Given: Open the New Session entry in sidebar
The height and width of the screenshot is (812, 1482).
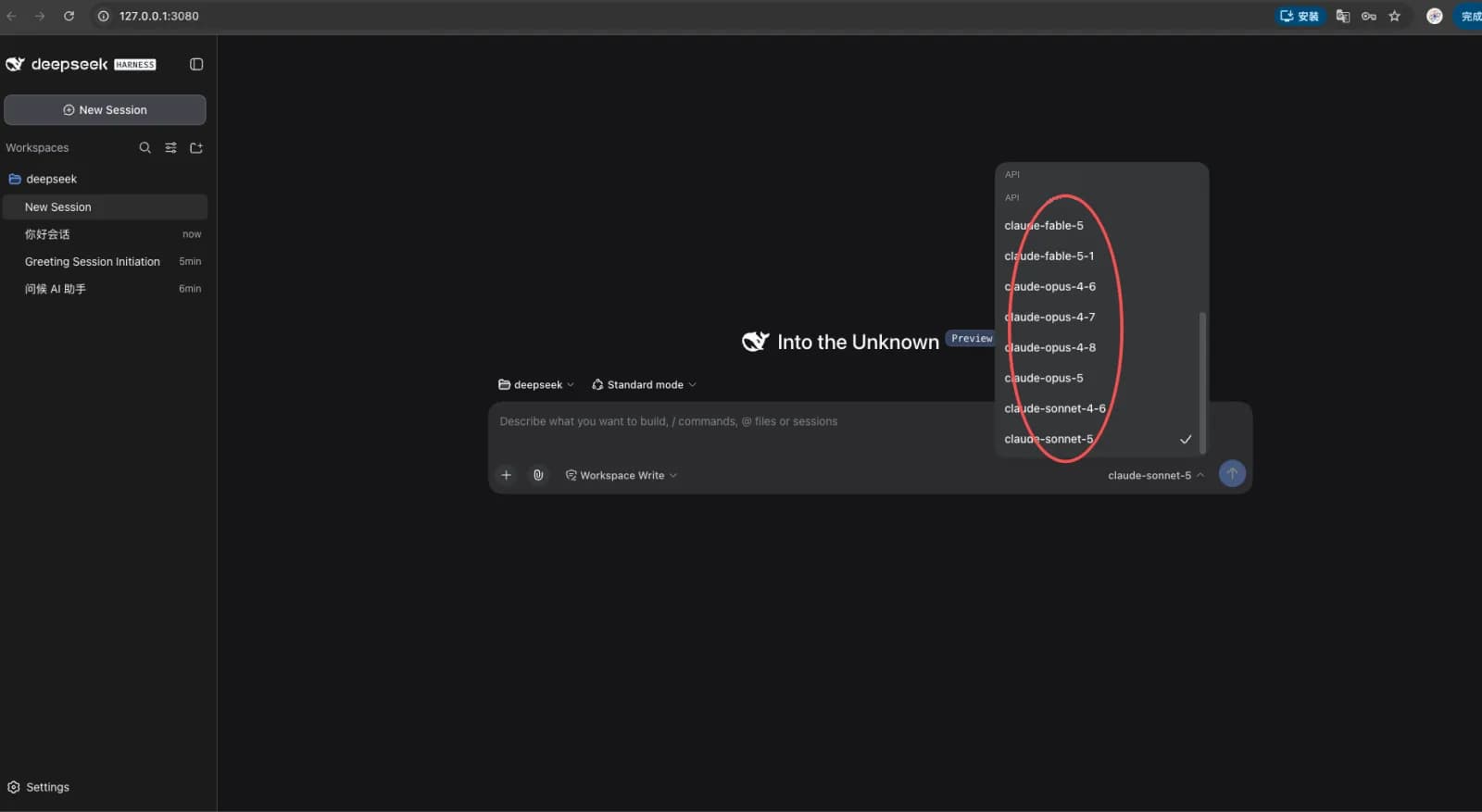Looking at the screenshot, I should tap(105, 206).
